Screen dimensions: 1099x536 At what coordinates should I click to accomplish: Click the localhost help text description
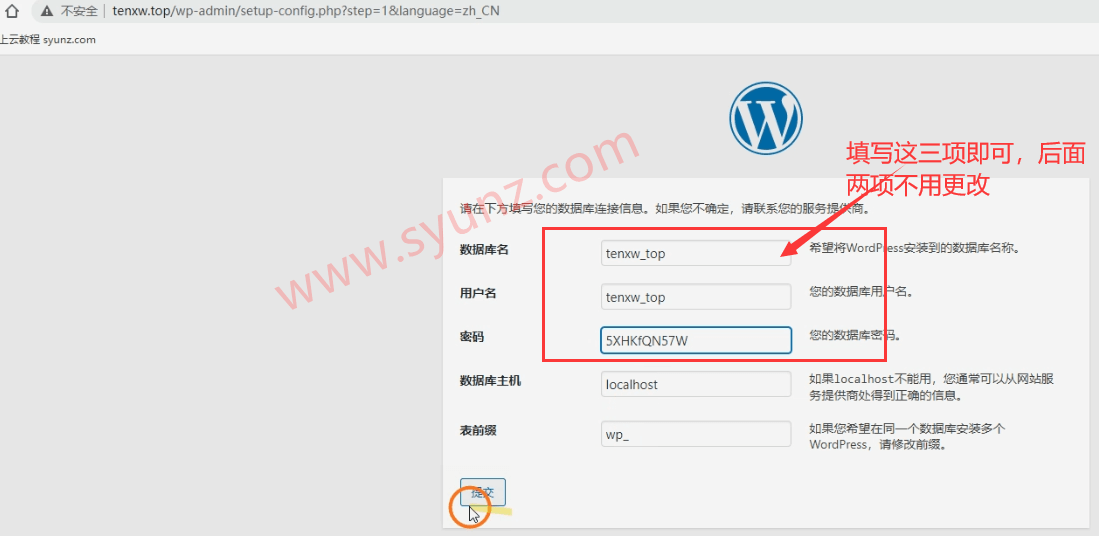(x=932, y=387)
